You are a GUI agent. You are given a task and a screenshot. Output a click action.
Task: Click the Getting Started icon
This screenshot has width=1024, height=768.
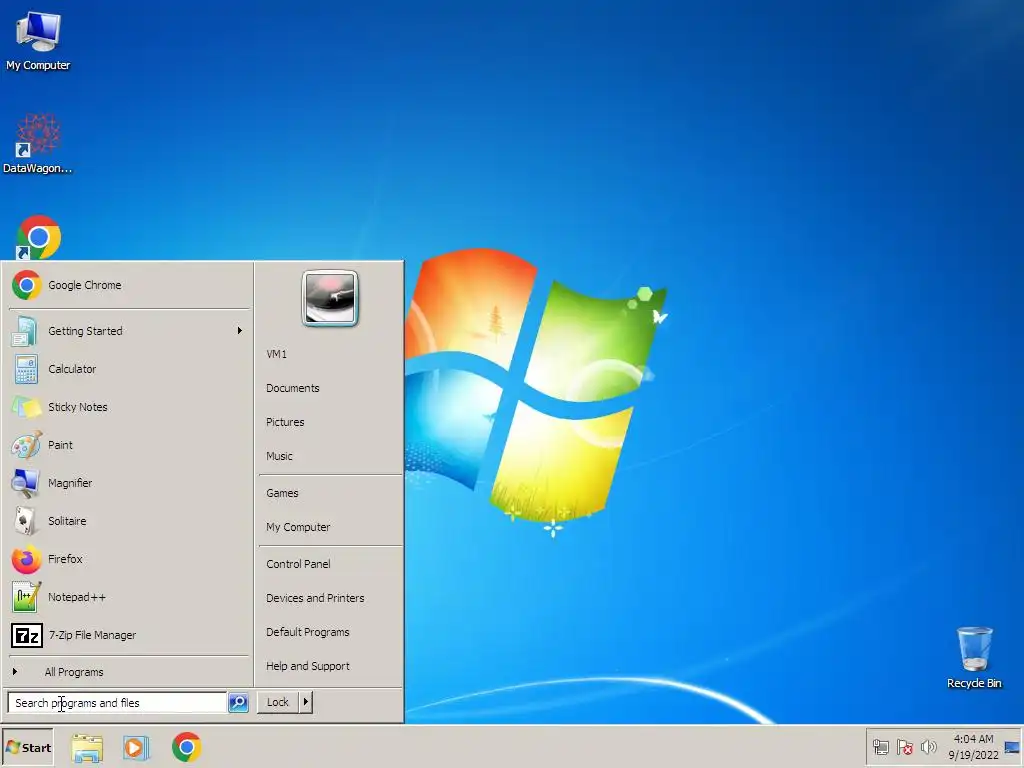pyautogui.click(x=26, y=331)
